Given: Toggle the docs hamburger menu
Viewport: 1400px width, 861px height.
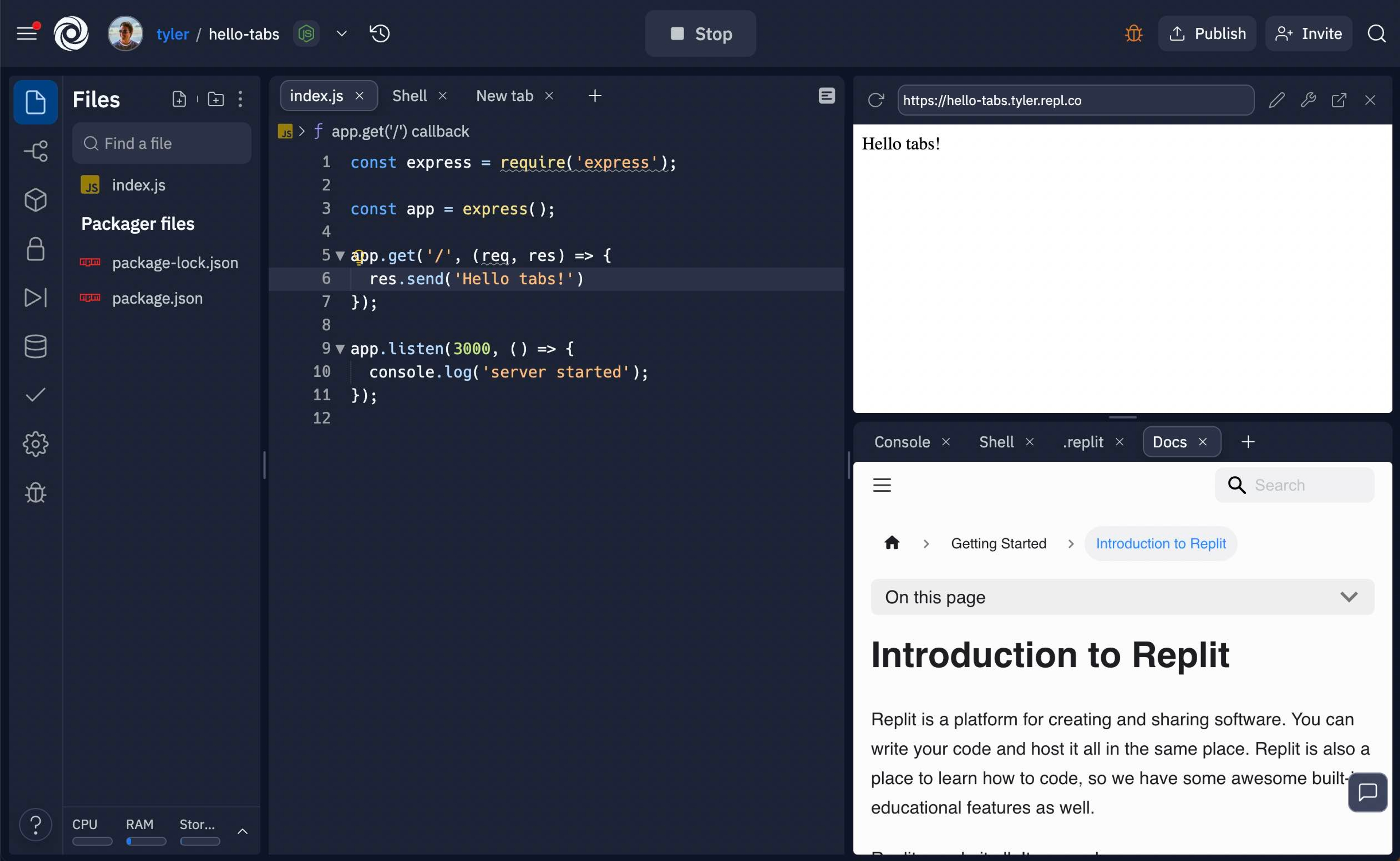Looking at the screenshot, I should point(882,485).
